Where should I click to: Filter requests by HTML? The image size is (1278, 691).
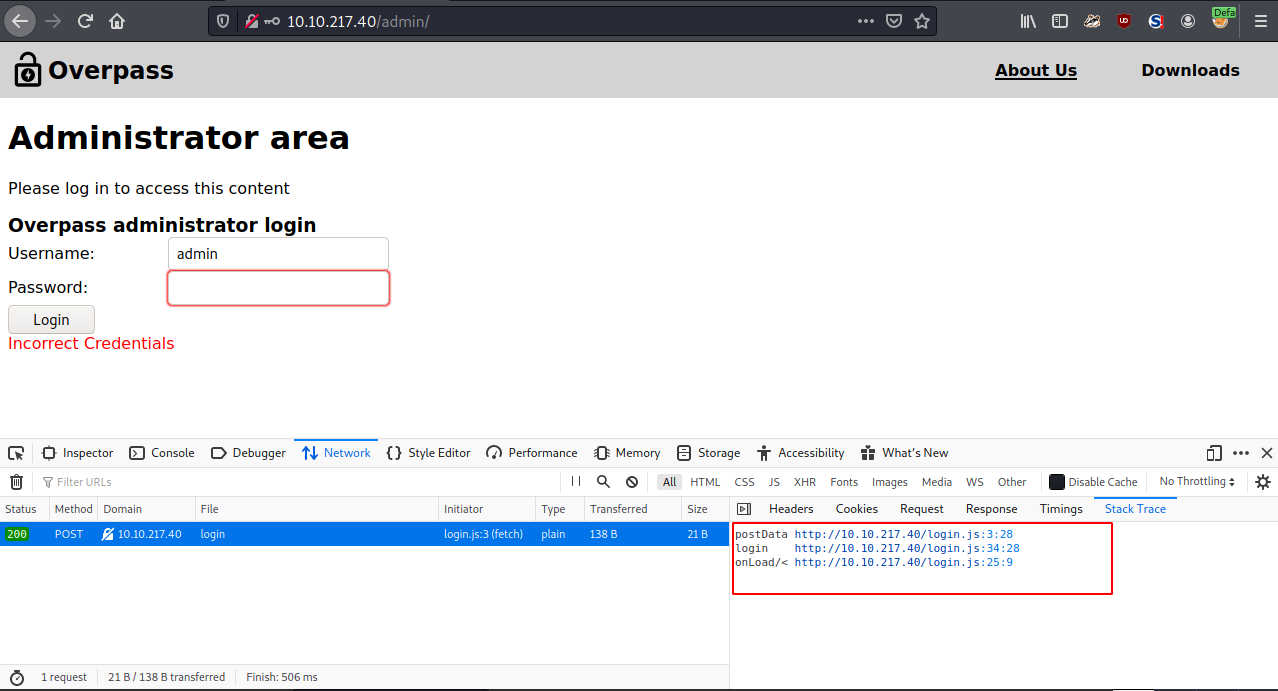click(705, 482)
